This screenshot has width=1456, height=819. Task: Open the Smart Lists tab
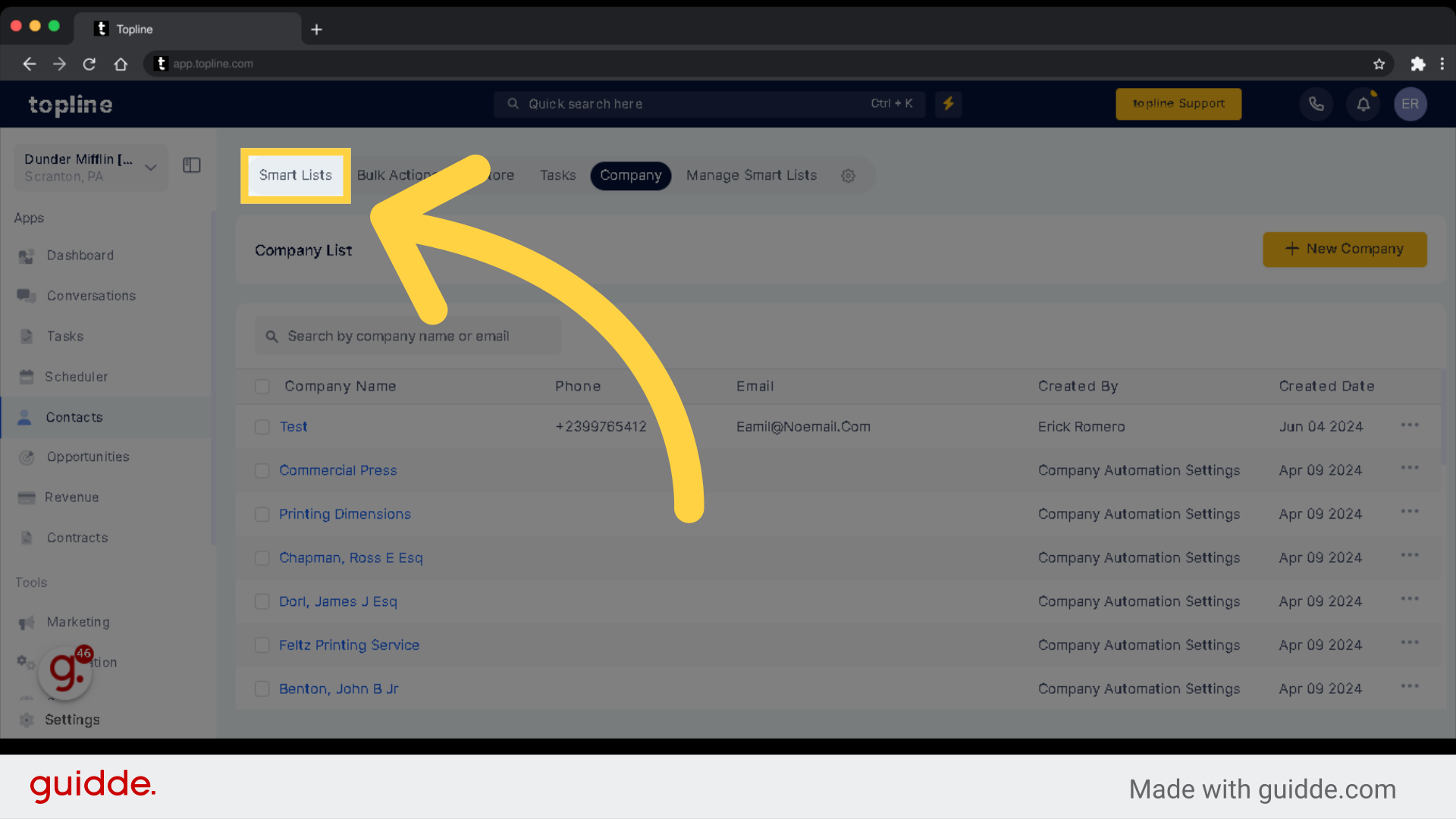tap(296, 175)
